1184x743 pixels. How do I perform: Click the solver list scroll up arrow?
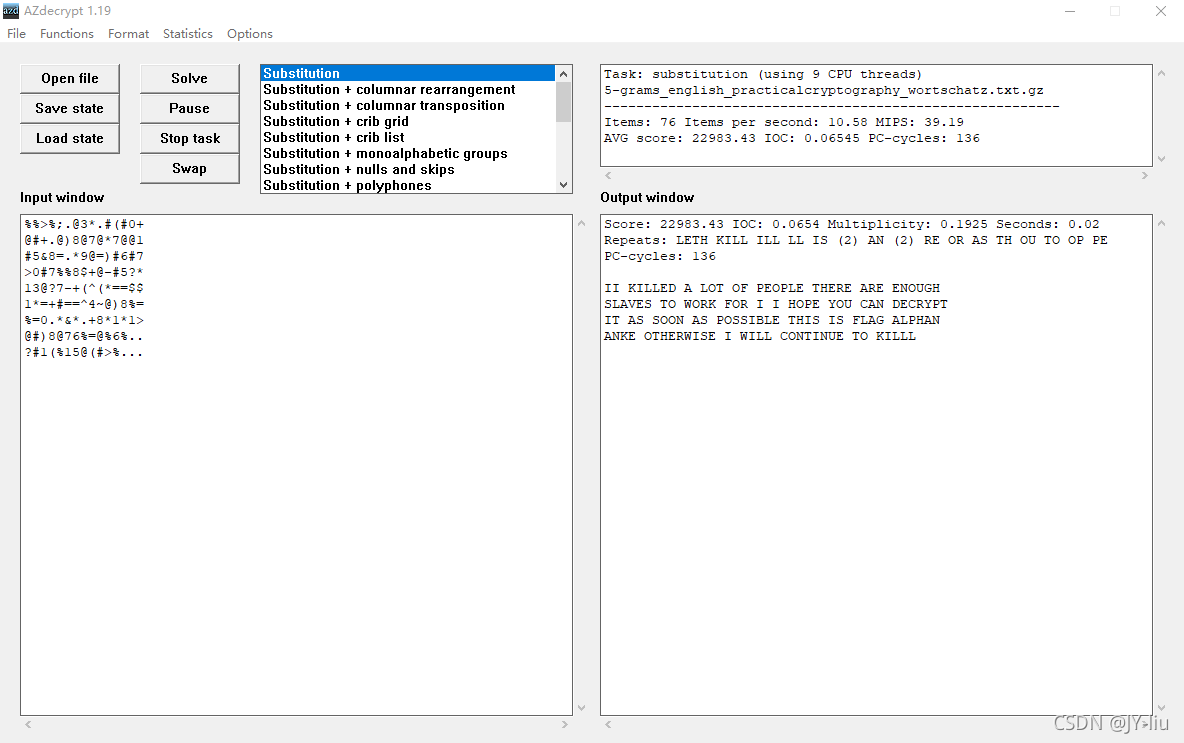point(563,74)
